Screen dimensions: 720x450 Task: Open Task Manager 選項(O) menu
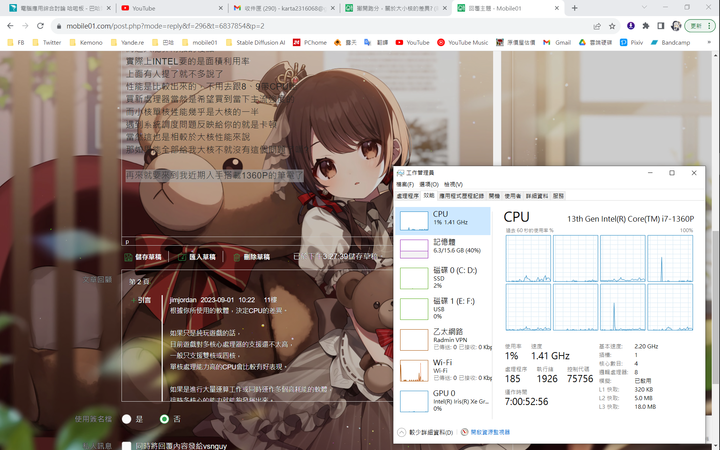click(429, 184)
